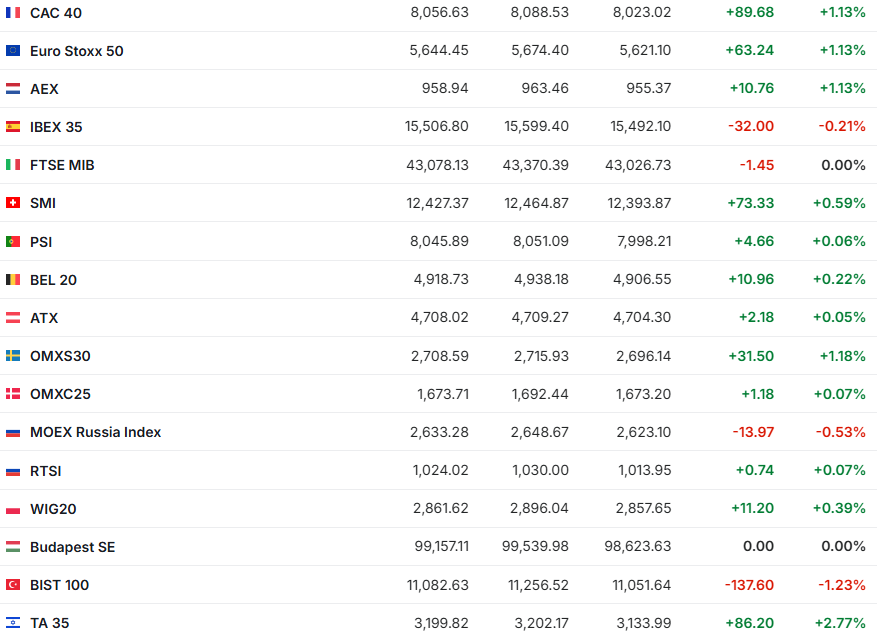Open the FTSE MIB index link
Screen dimensions: 877x640
click(62, 165)
